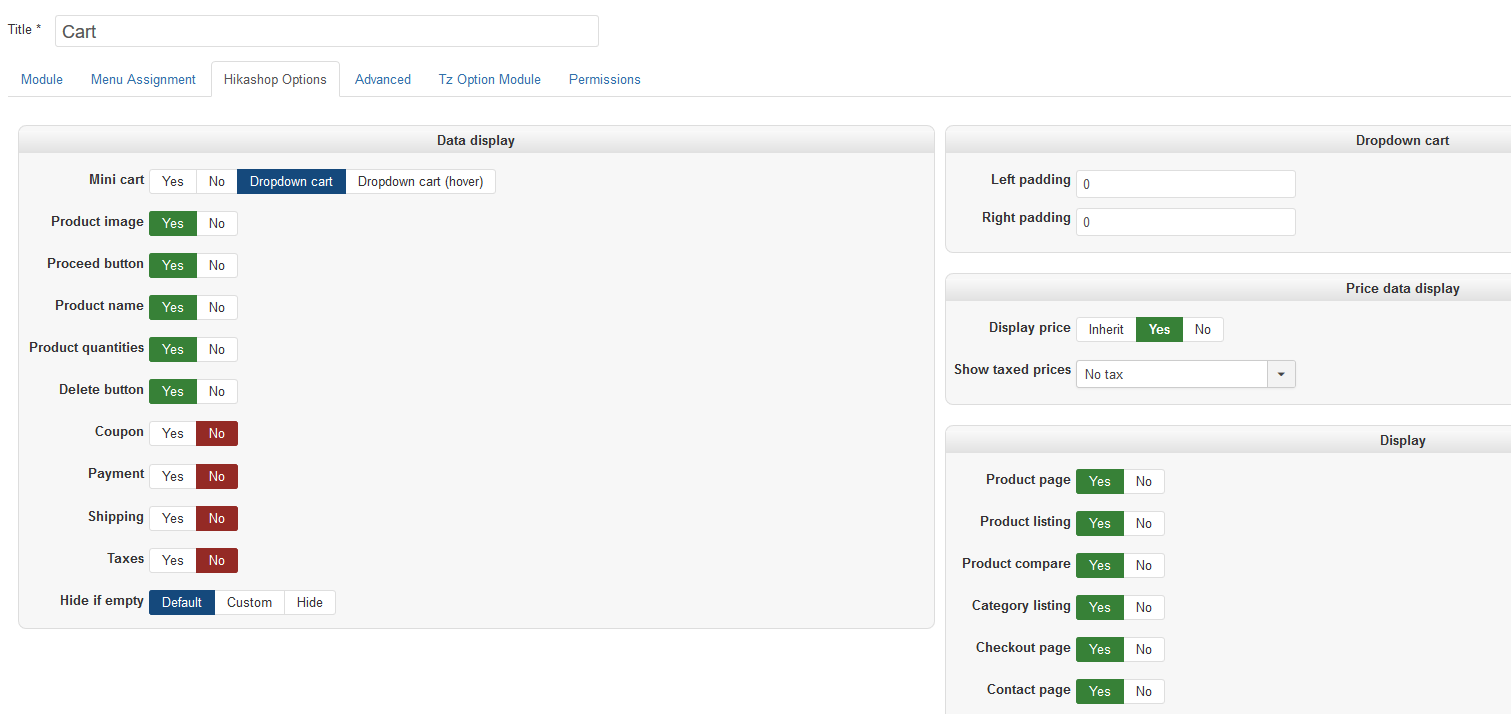The width and height of the screenshot is (1511, 714).
Task: Set Category listing to No
Action: [1144, 607]
